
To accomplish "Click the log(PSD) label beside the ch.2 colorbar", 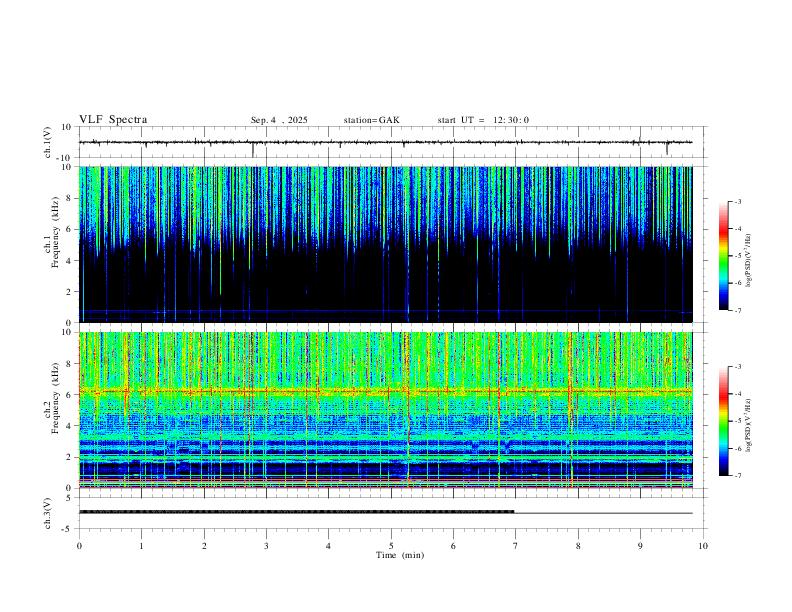I will click(748, 425).
